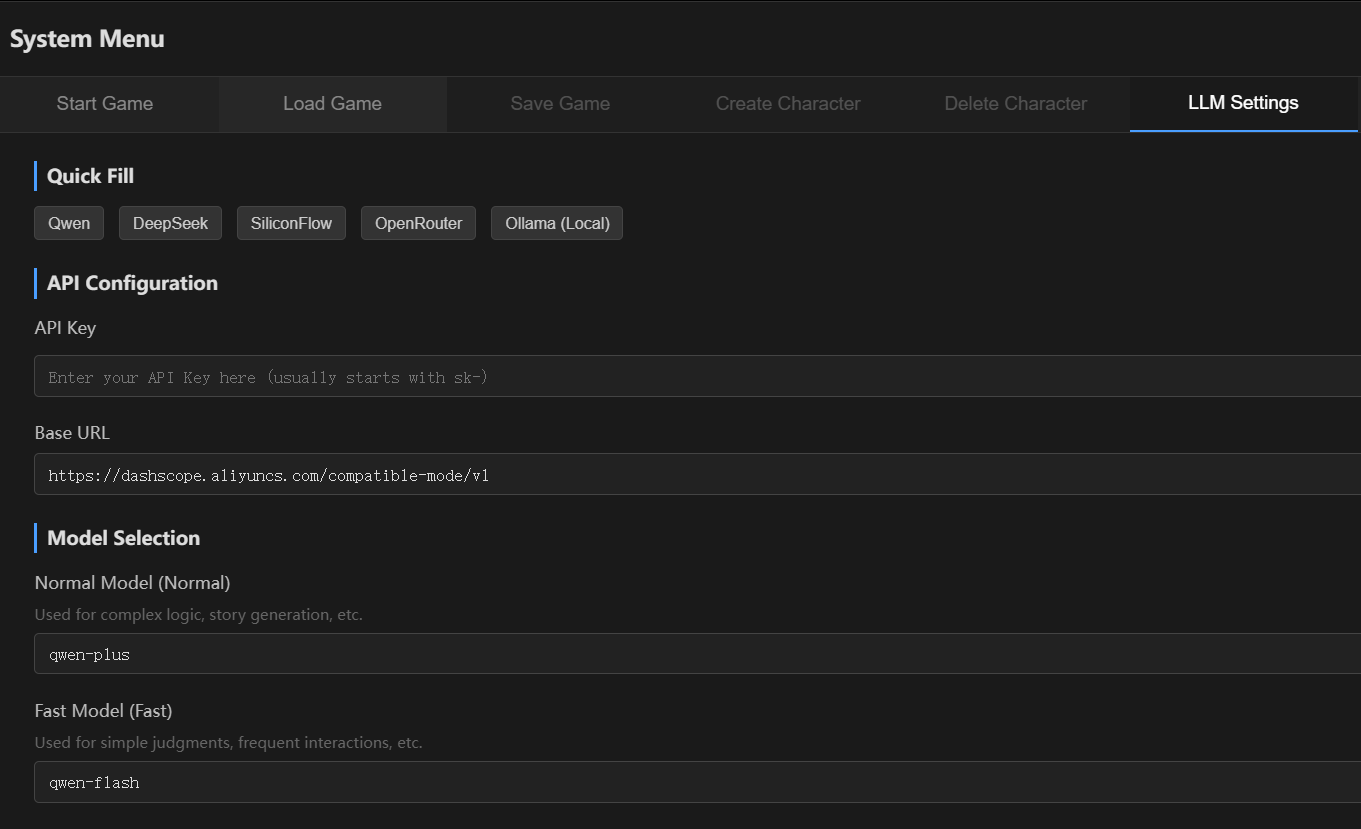Viewport: 1361px width, 829px height.
Task: Select the OpenRouter provider preset
Action: (418, 223)
